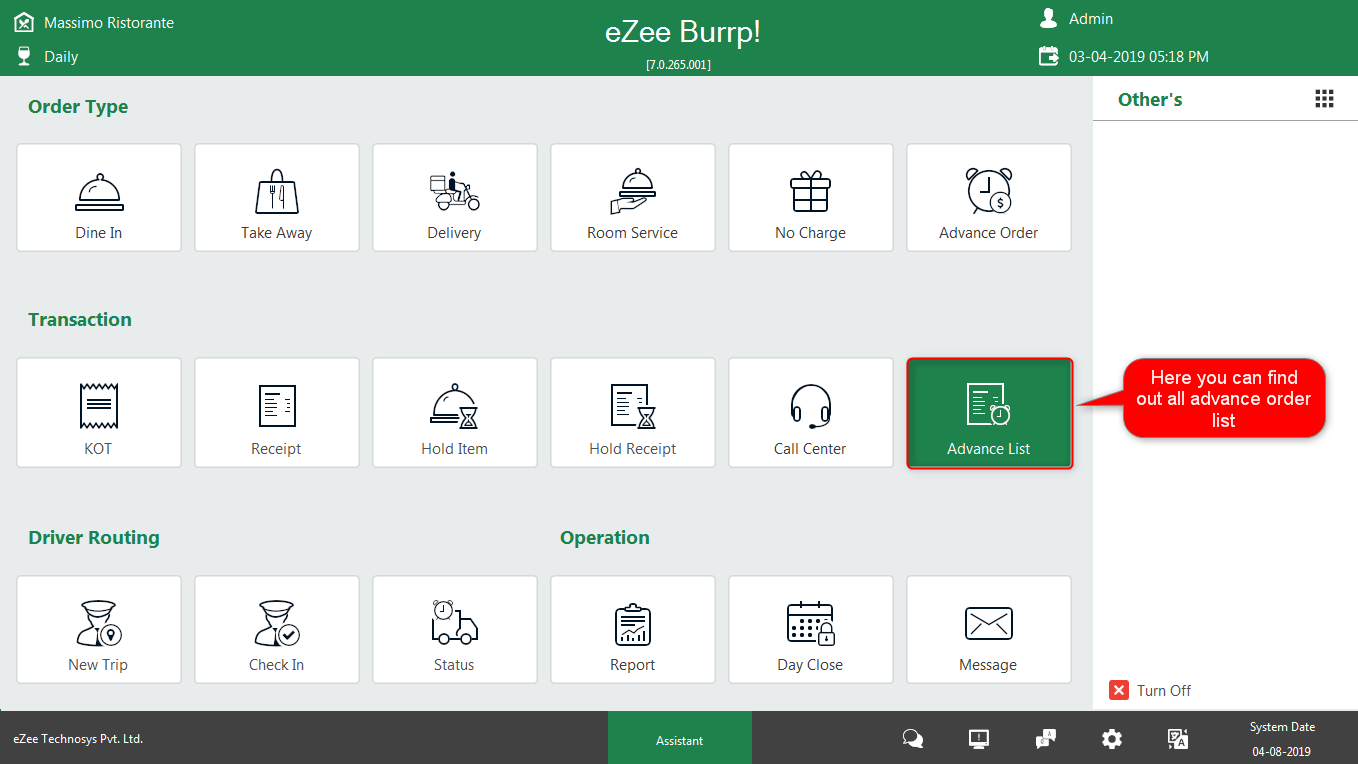Choose the No Charge order tile
Viewport: 1358px width, 764px height.
[x=811, y=197]
